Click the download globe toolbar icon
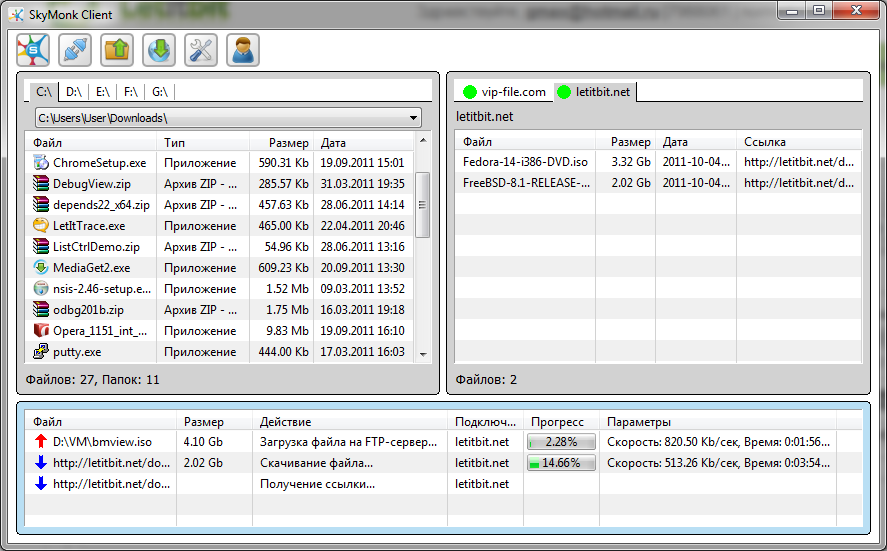The image size is (887, 551). pyautogui.click(x=159, y=50)
